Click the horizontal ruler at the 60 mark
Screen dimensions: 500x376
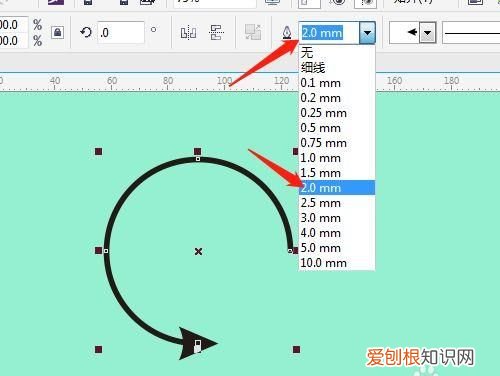(112, 81)
